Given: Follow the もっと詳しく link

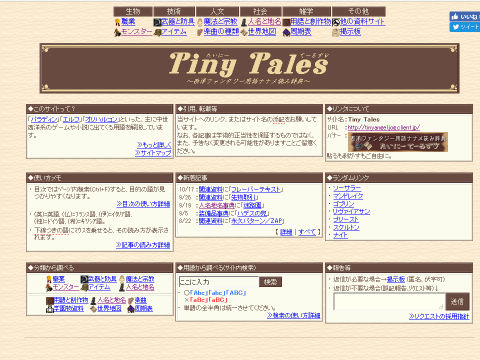Looking at the screenshot, I should pyautogui.click(x=154, y=145).
